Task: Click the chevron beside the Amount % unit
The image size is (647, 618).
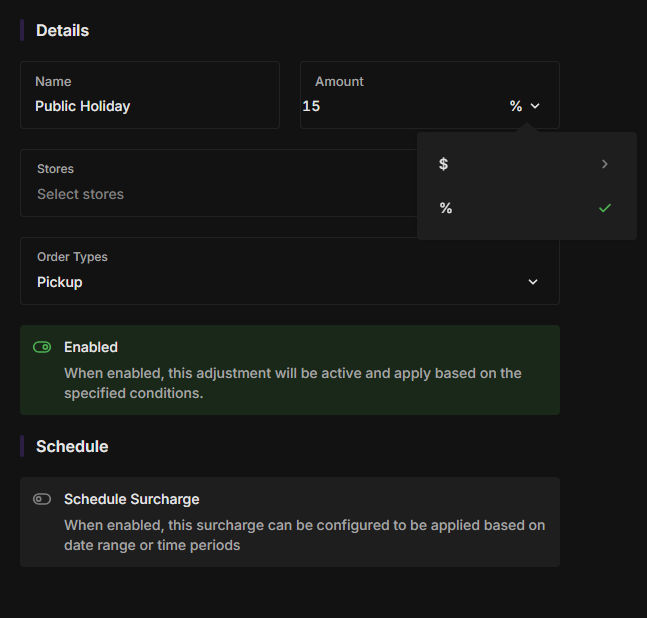Action: point(535,106)
